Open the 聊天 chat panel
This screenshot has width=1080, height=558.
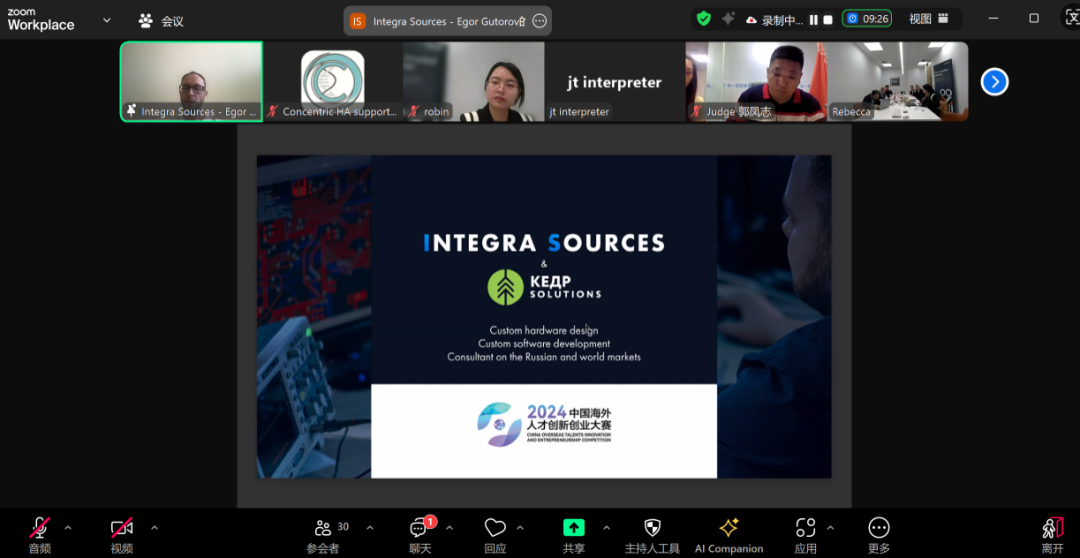coord(420,535)
